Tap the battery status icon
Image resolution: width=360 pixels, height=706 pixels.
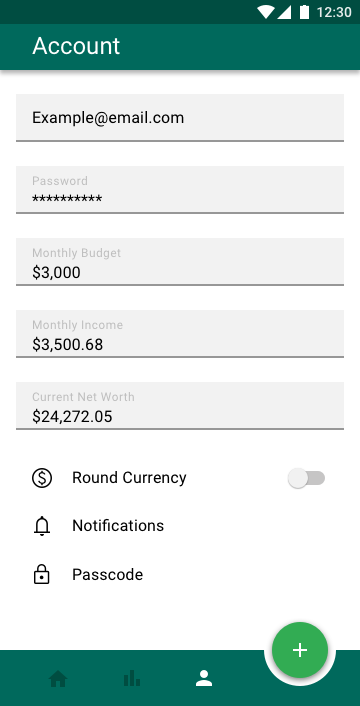305,12
